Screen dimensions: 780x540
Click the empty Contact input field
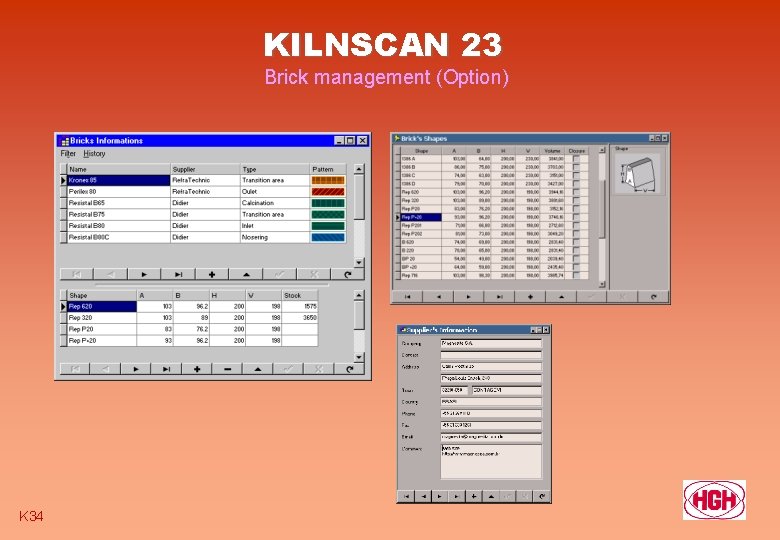pos(491,355)
